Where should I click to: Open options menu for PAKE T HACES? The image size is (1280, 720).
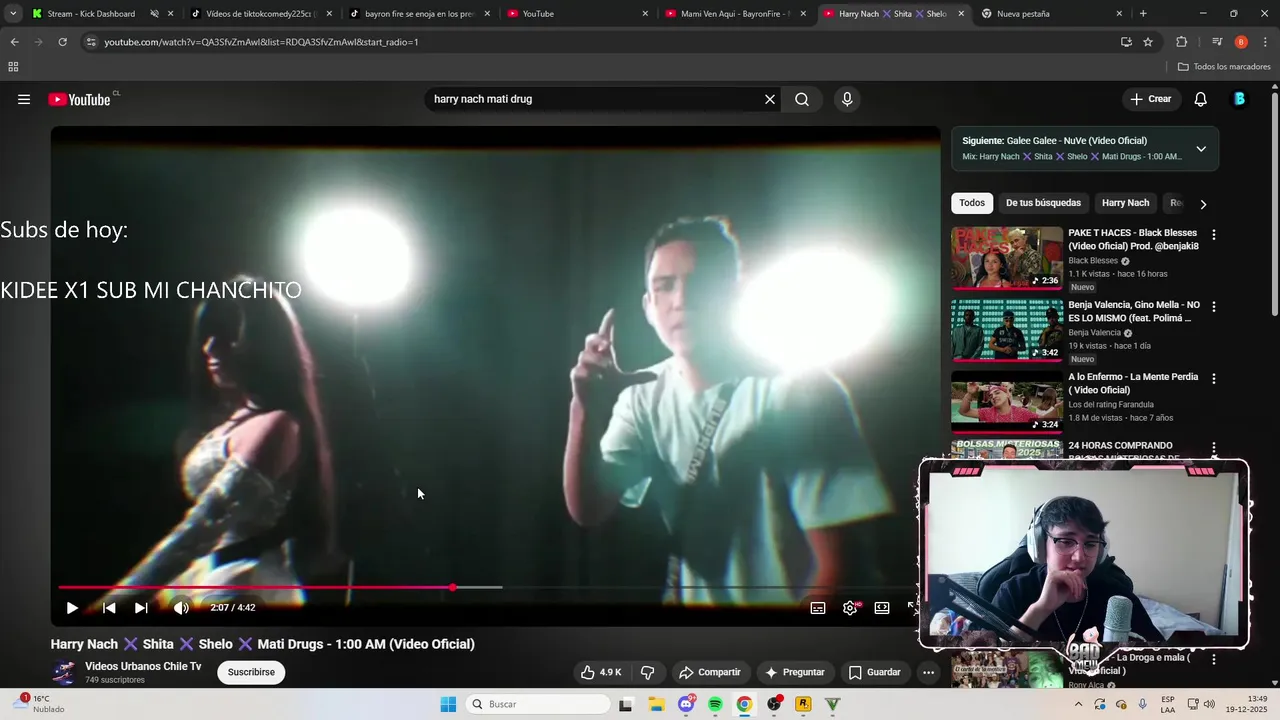point(1214,235)
